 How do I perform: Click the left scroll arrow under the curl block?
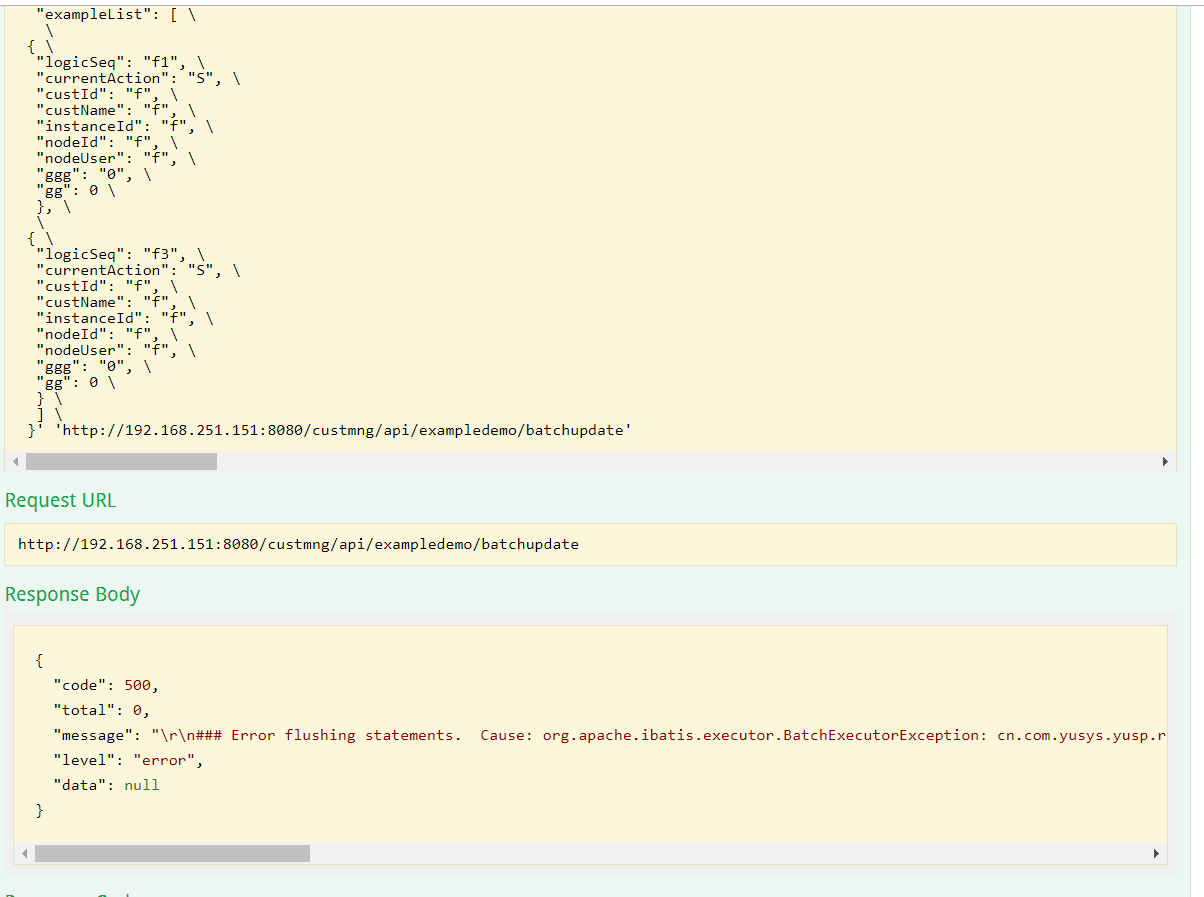pyautogui.click(x=15, y=462)
